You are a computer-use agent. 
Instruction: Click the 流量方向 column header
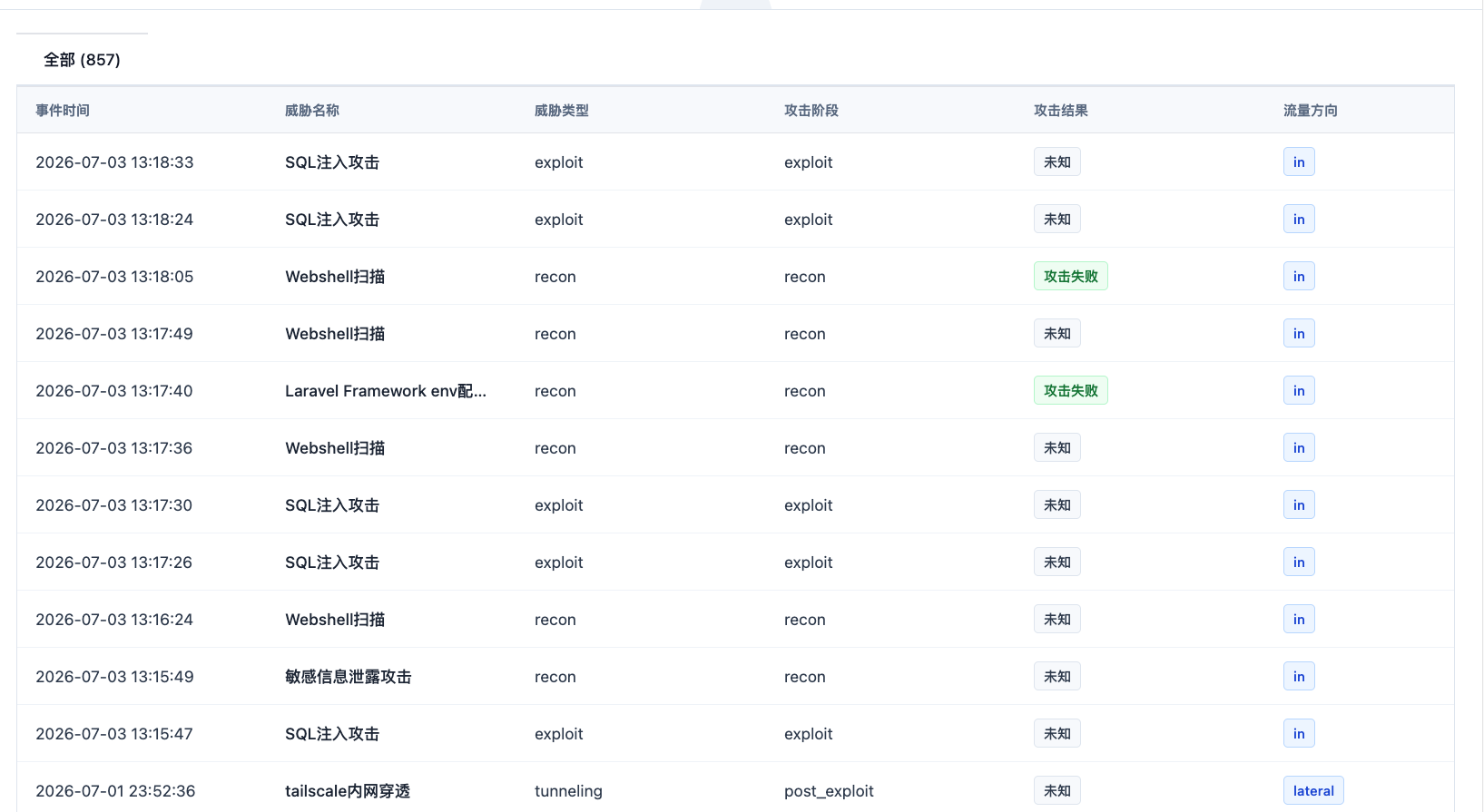[1311, 111]
